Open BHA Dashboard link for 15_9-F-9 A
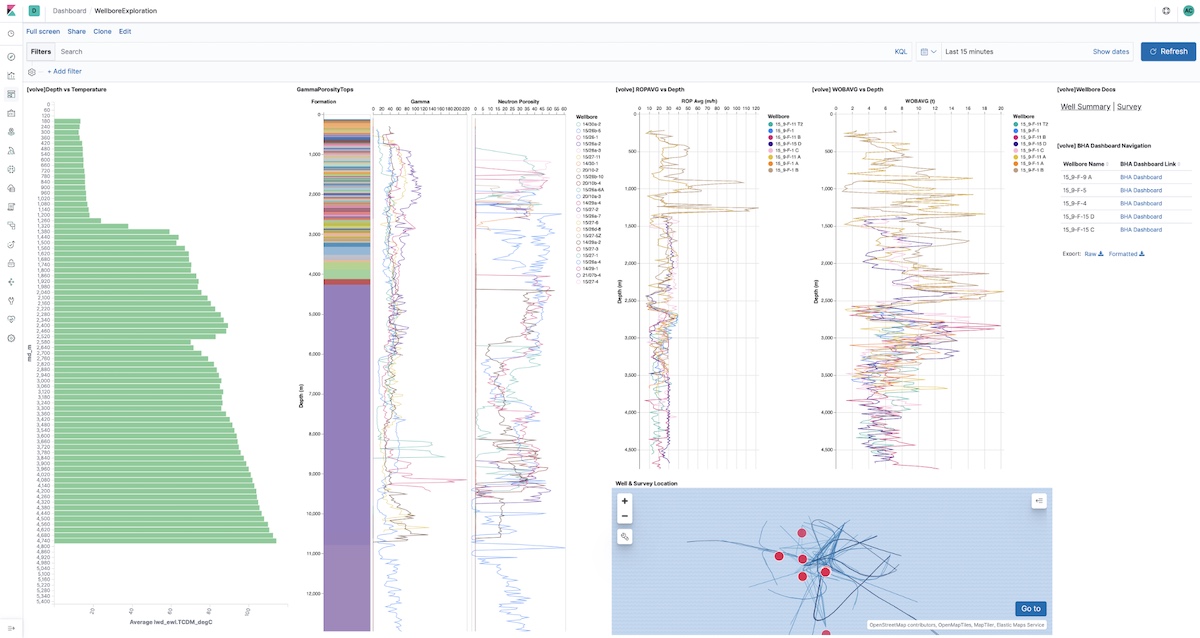This screenshot has height=638, width=1200. [x=1141, y=177]
